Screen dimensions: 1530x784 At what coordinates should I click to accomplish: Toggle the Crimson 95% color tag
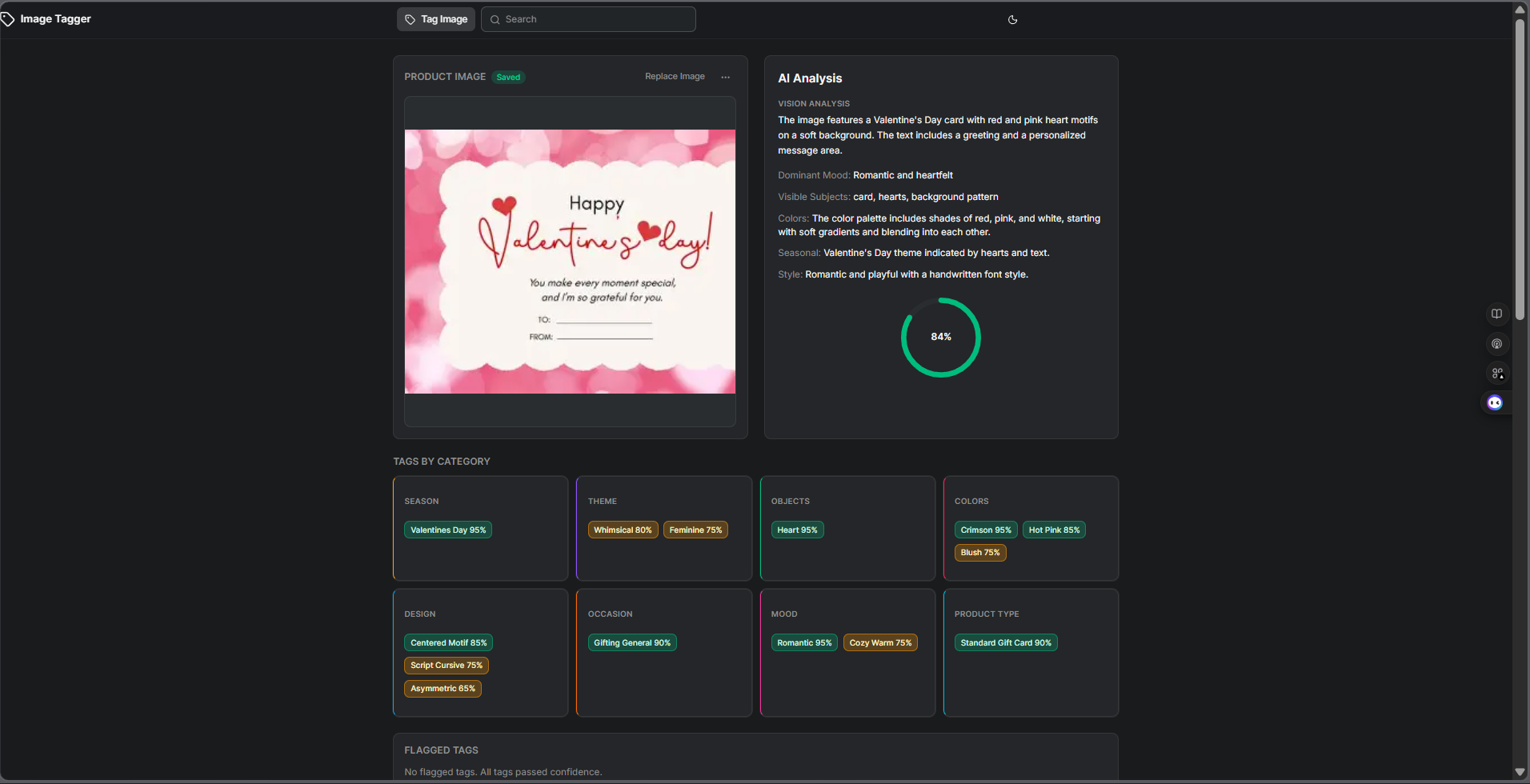tap(985, 530)
